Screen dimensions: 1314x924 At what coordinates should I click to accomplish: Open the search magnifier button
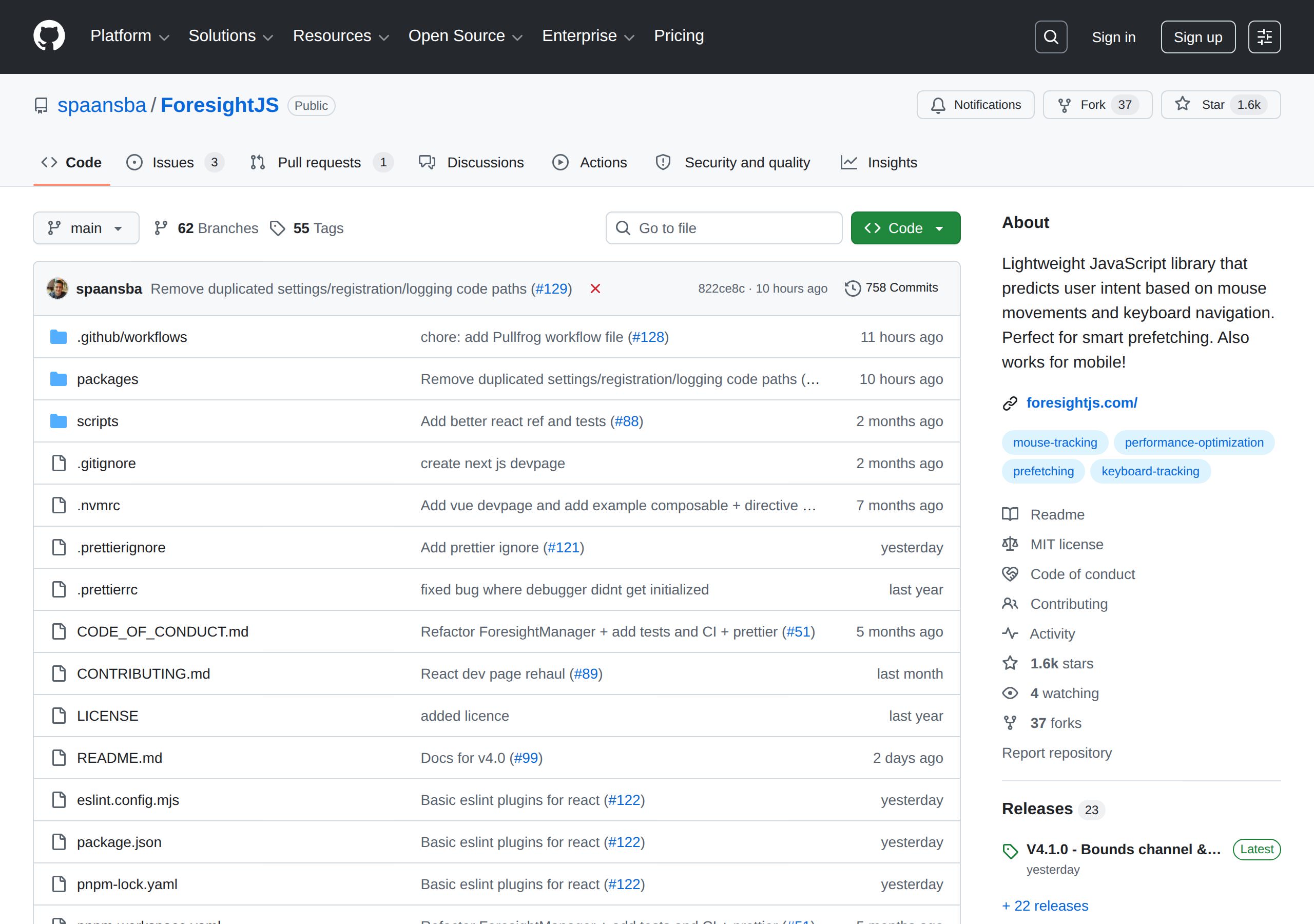pyautogui.click(x=1051, y=37)
